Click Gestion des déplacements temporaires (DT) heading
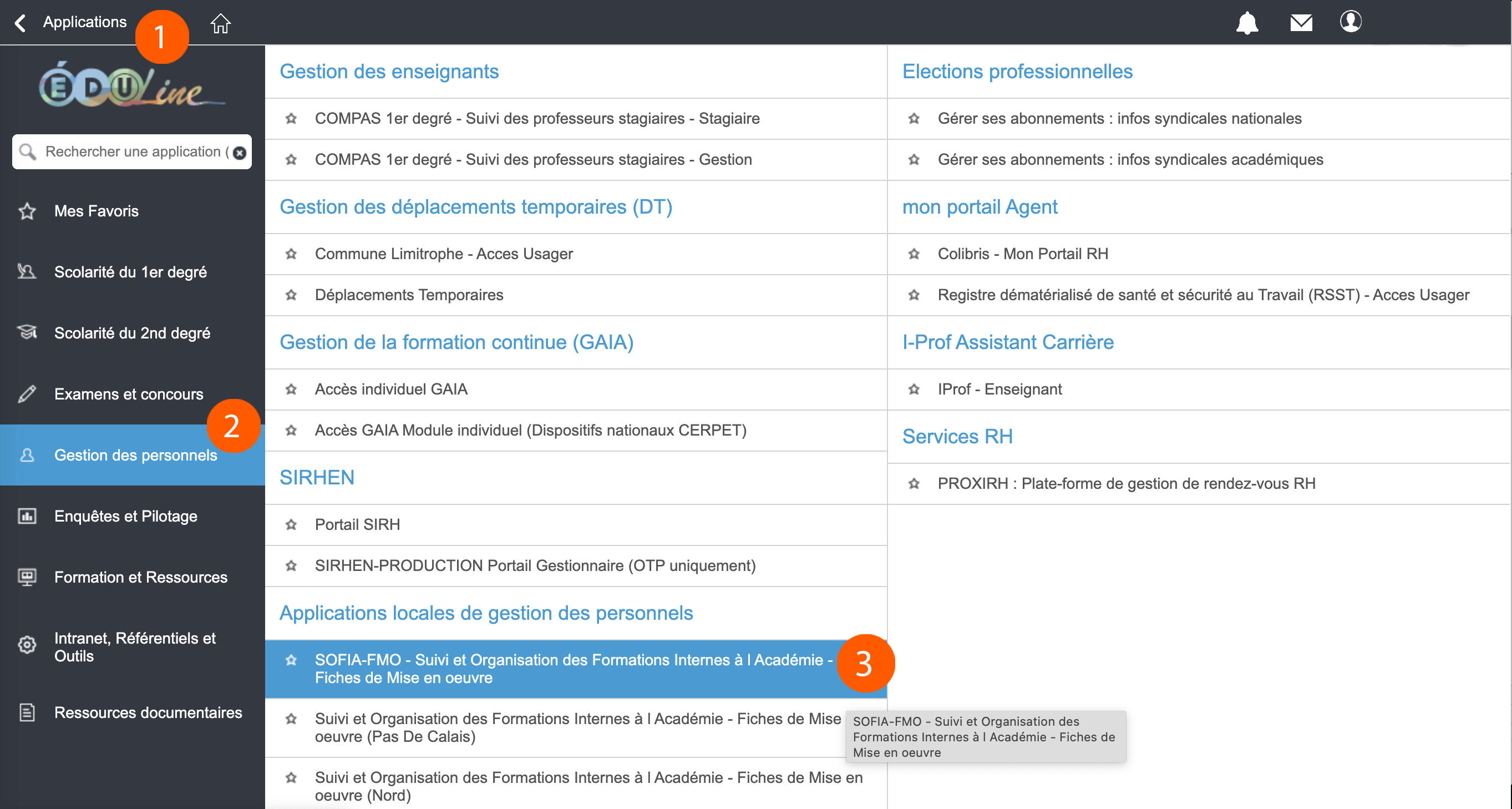This screenshot has width=1512, height=809. (x=476, y=207)
